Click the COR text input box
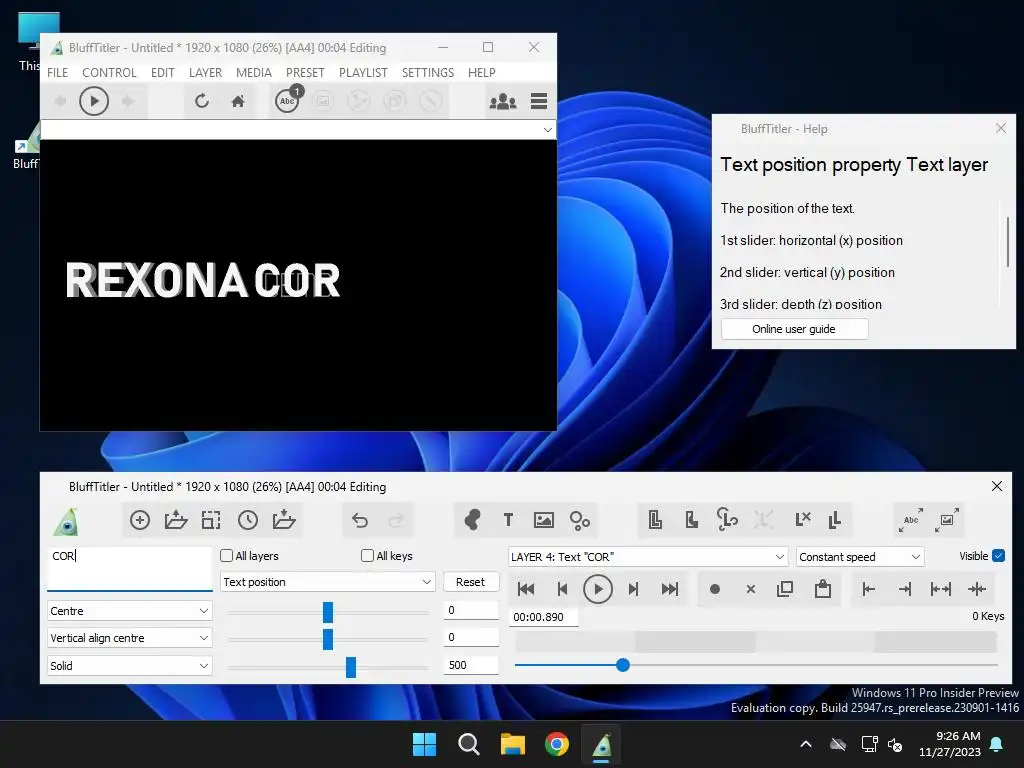 pyautogui.click(x=129, y=568)
